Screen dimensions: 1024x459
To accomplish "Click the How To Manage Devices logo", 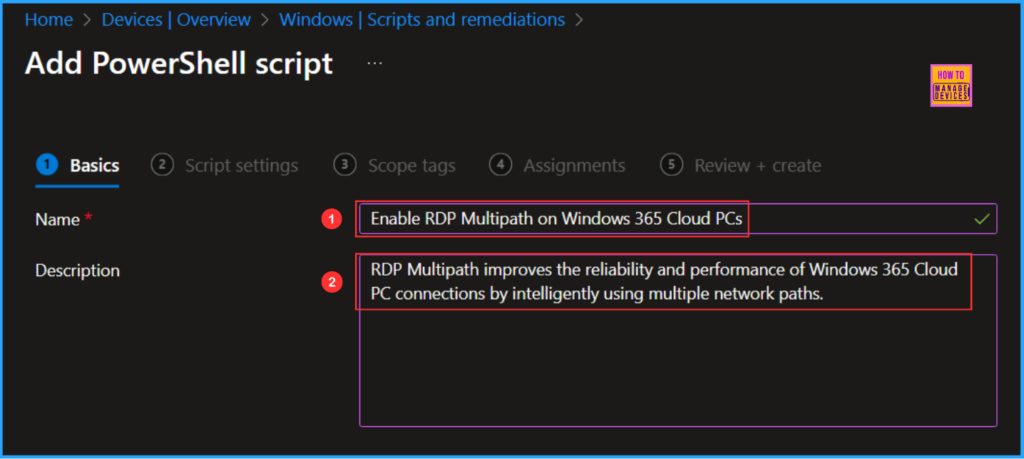I will pos(950,87).
